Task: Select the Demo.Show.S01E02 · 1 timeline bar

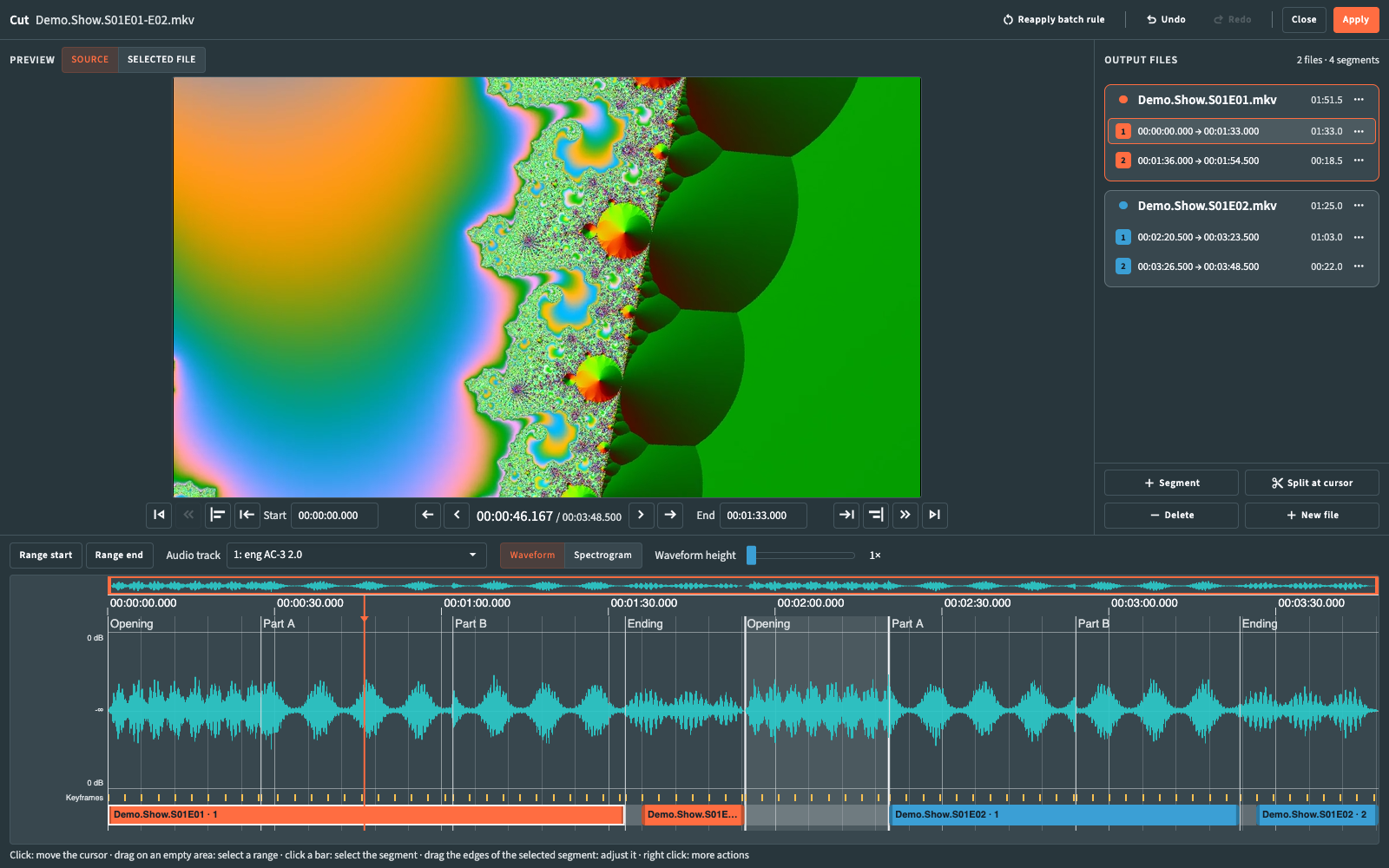Action: pyautogui.click(x=1063, y=815)
